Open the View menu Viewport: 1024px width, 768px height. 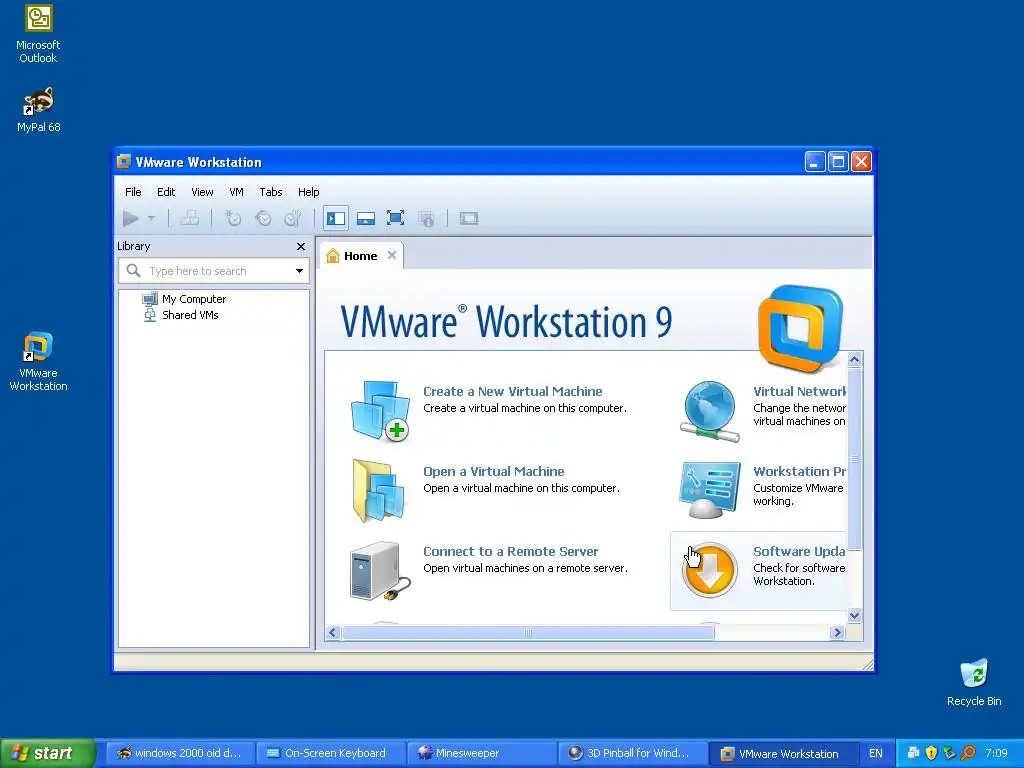click(202, 192)
